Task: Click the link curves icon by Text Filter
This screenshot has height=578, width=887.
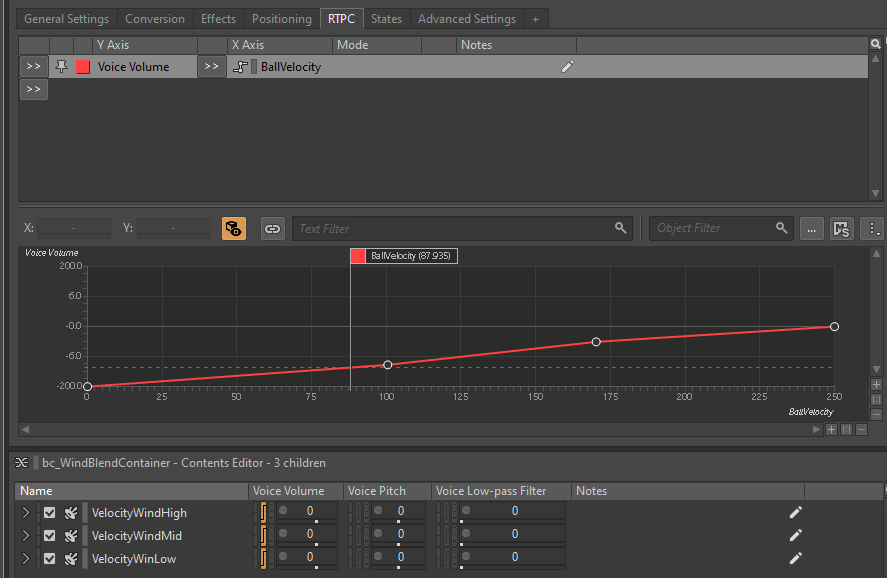Action: (x=272, y=228)
